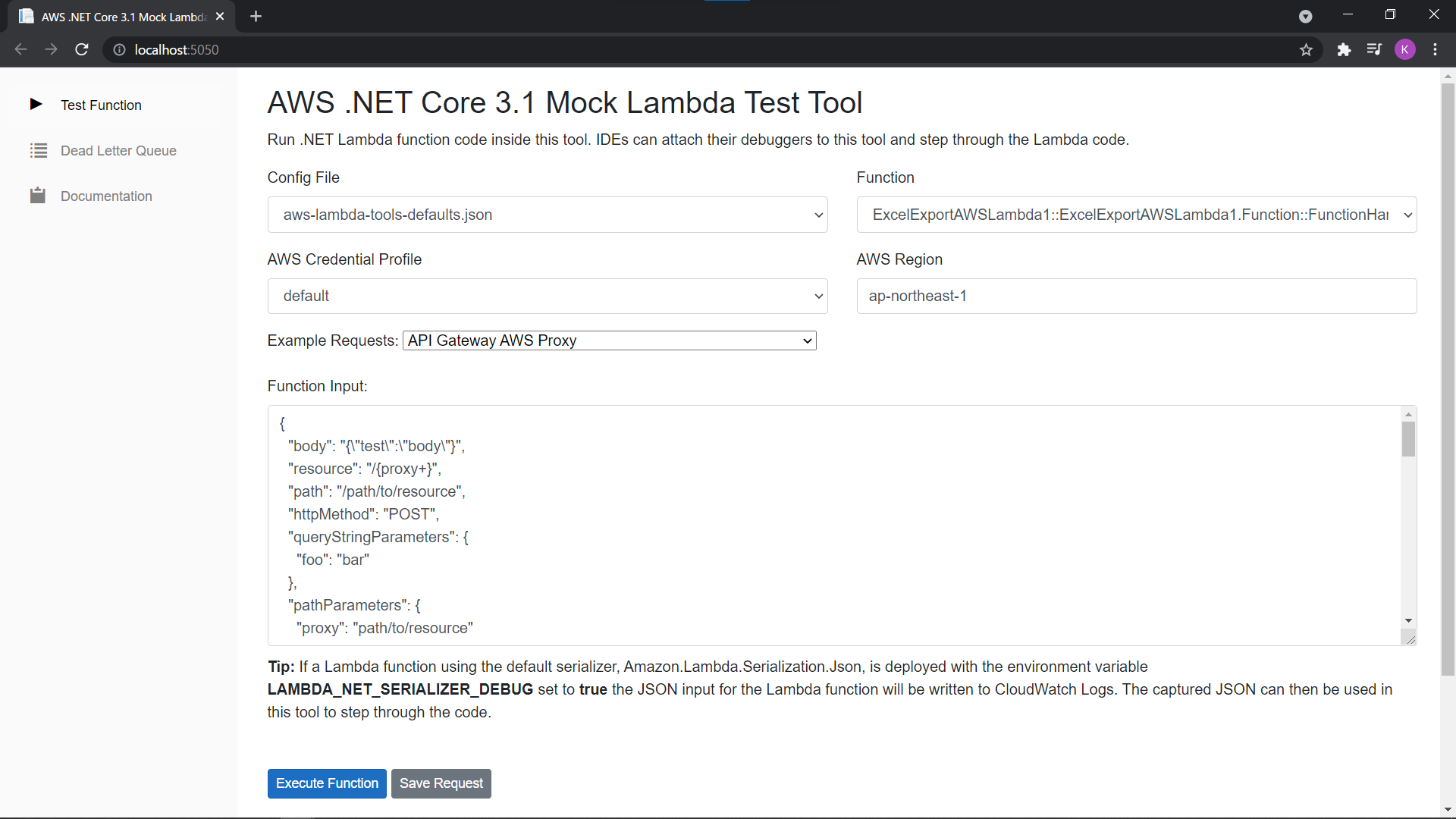This screenshot has height=819, width=1456.
Task: Click the LAMBDA_NET_SERIALIZER_DEBUG text
Action: point(400,689)
